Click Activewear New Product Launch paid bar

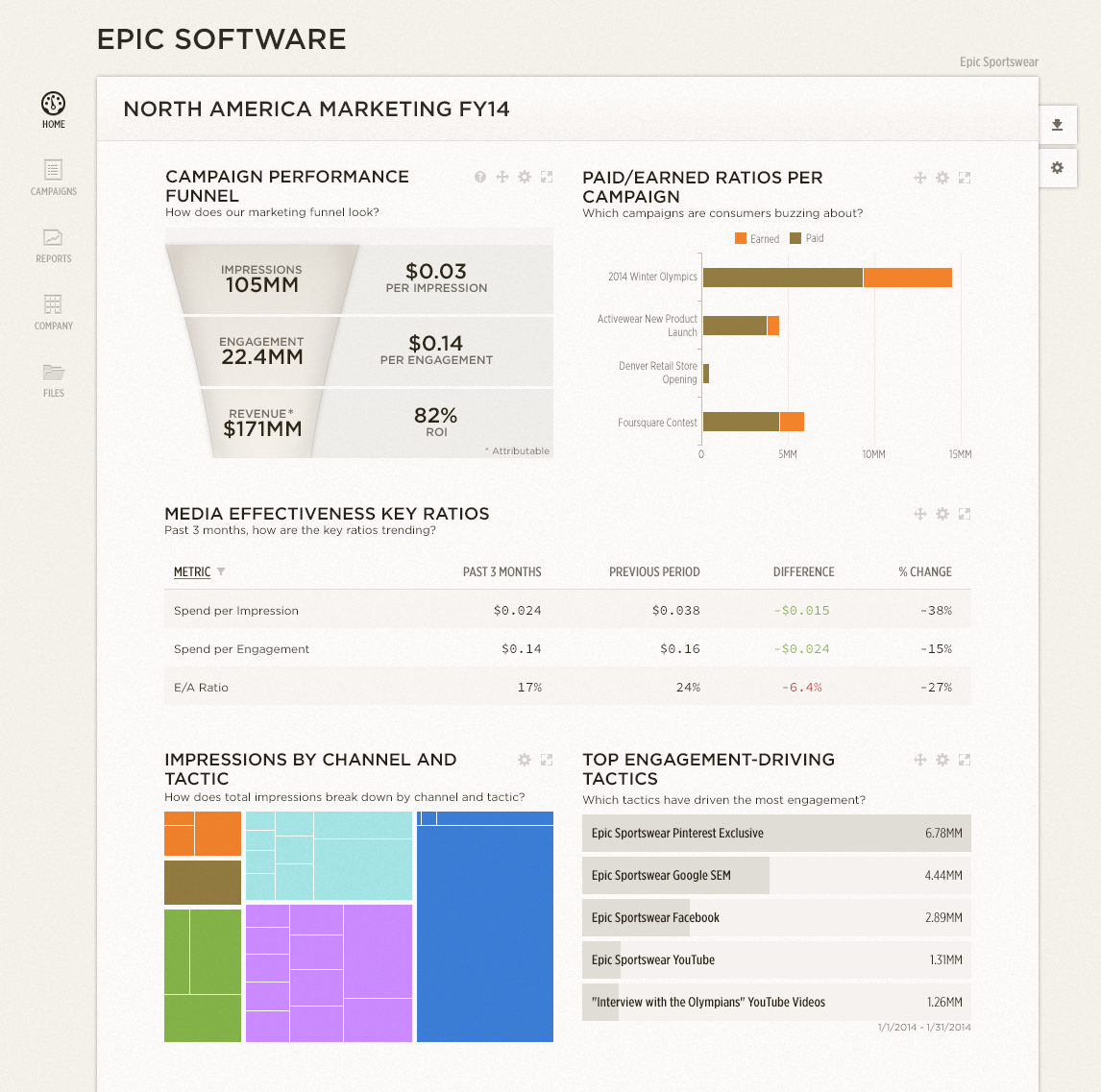point(735,326)
